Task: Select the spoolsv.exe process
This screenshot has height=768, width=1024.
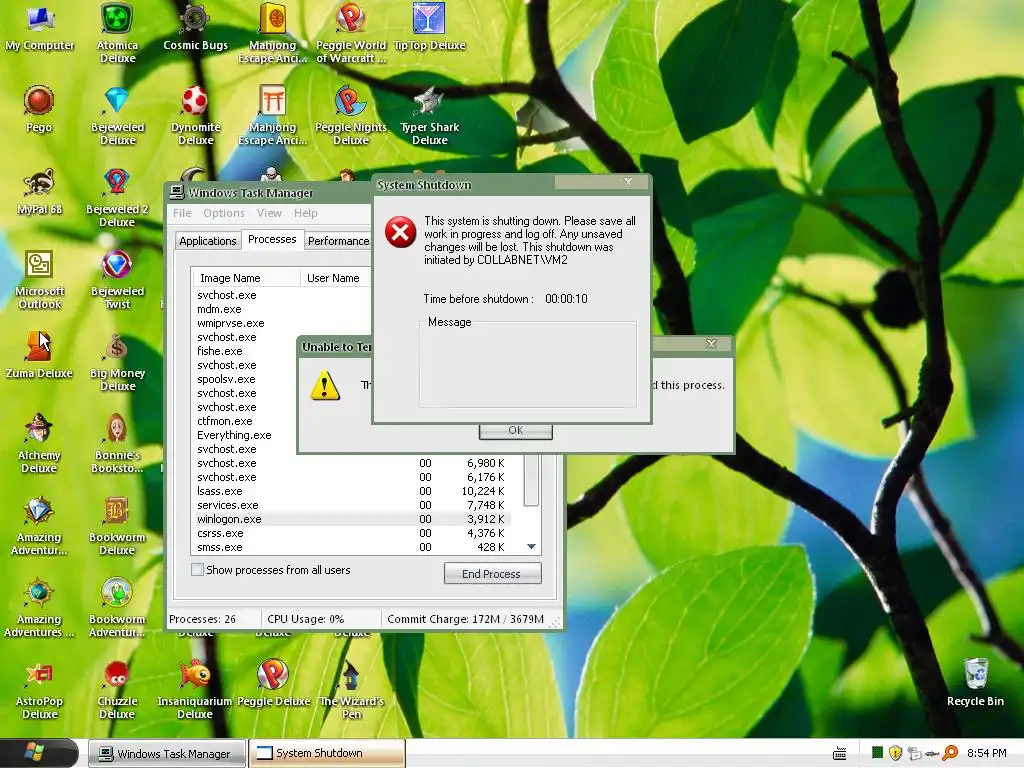Action: (226, 379)
